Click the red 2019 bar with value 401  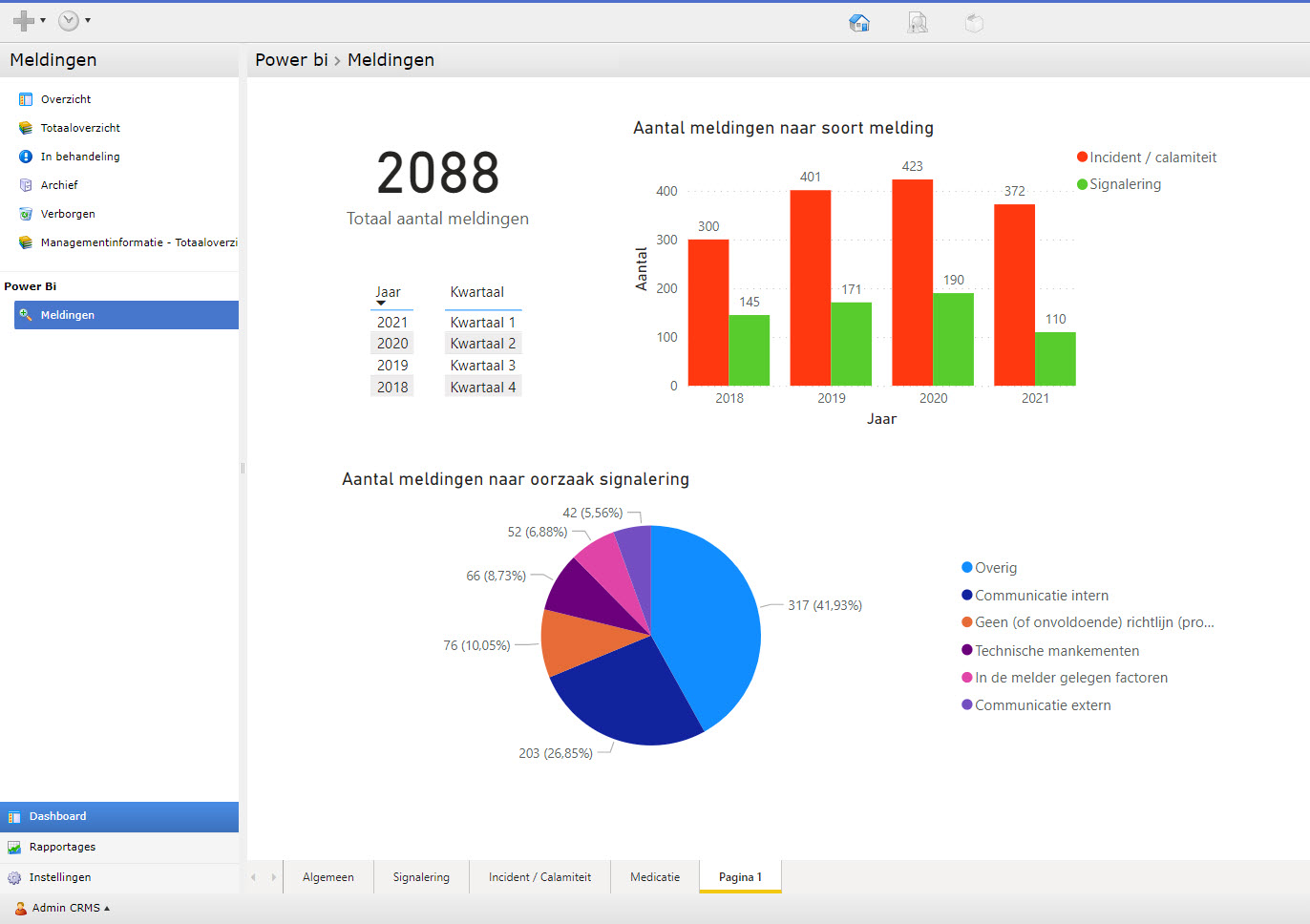point(811,287)
